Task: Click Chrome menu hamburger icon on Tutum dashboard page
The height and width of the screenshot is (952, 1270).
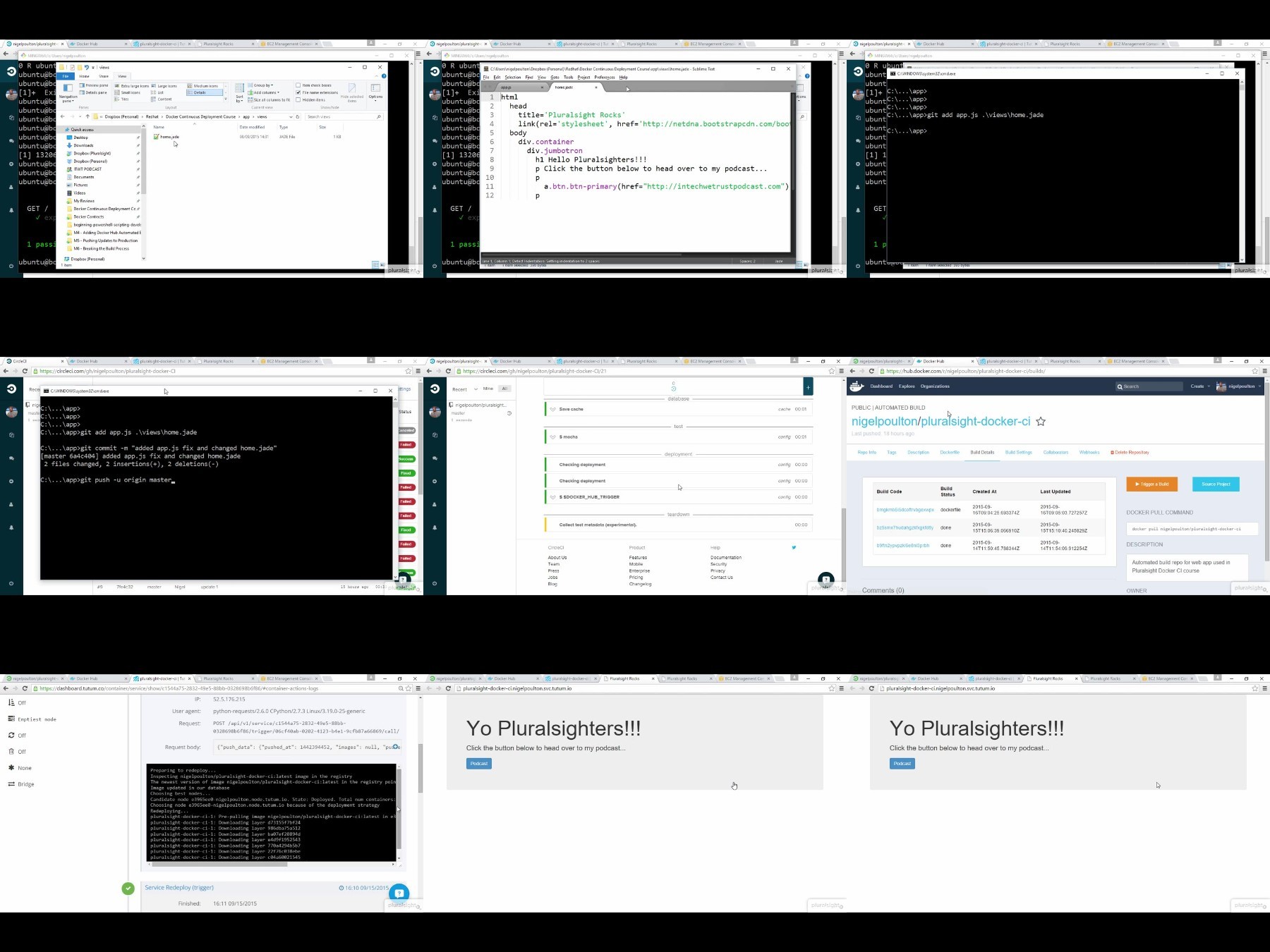Action: pyautogui.click(x=418, y=688)
